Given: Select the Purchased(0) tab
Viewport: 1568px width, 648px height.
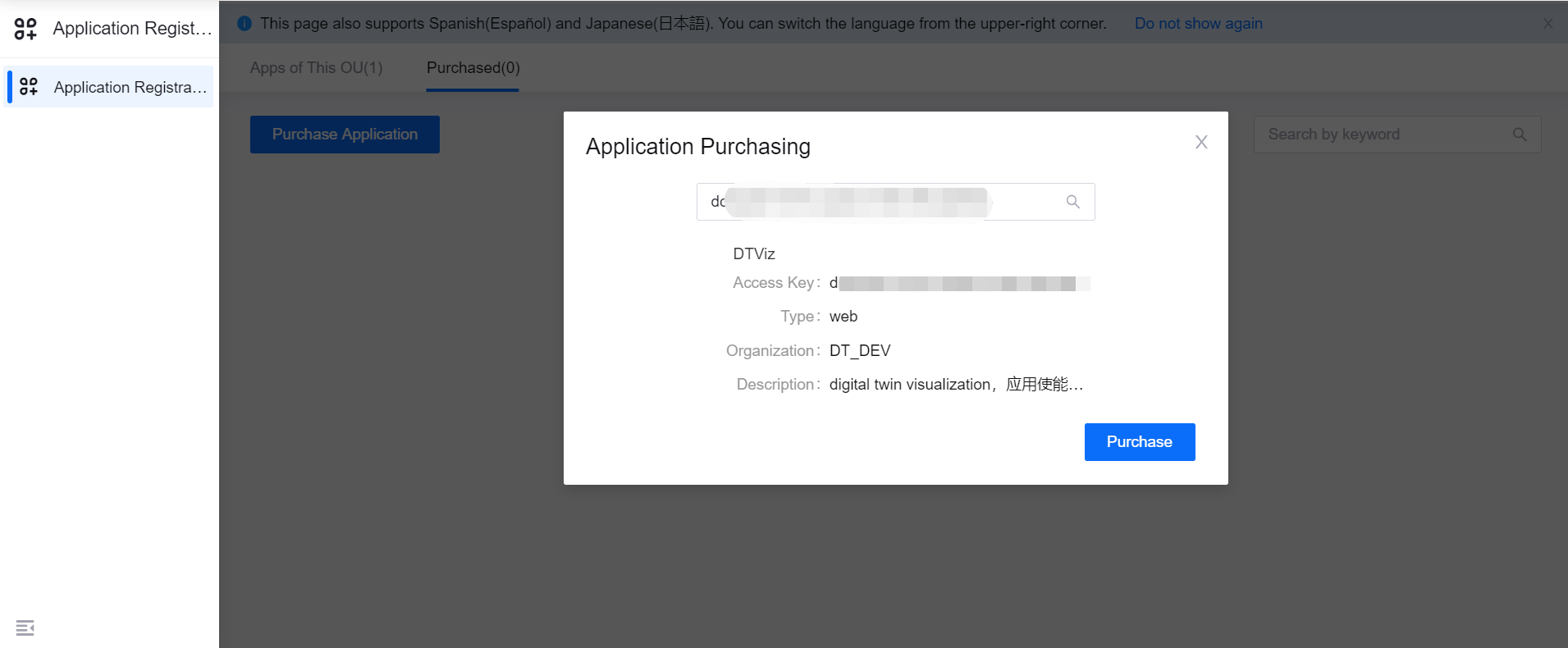Looking at the screenshot, I should (473, 68).
